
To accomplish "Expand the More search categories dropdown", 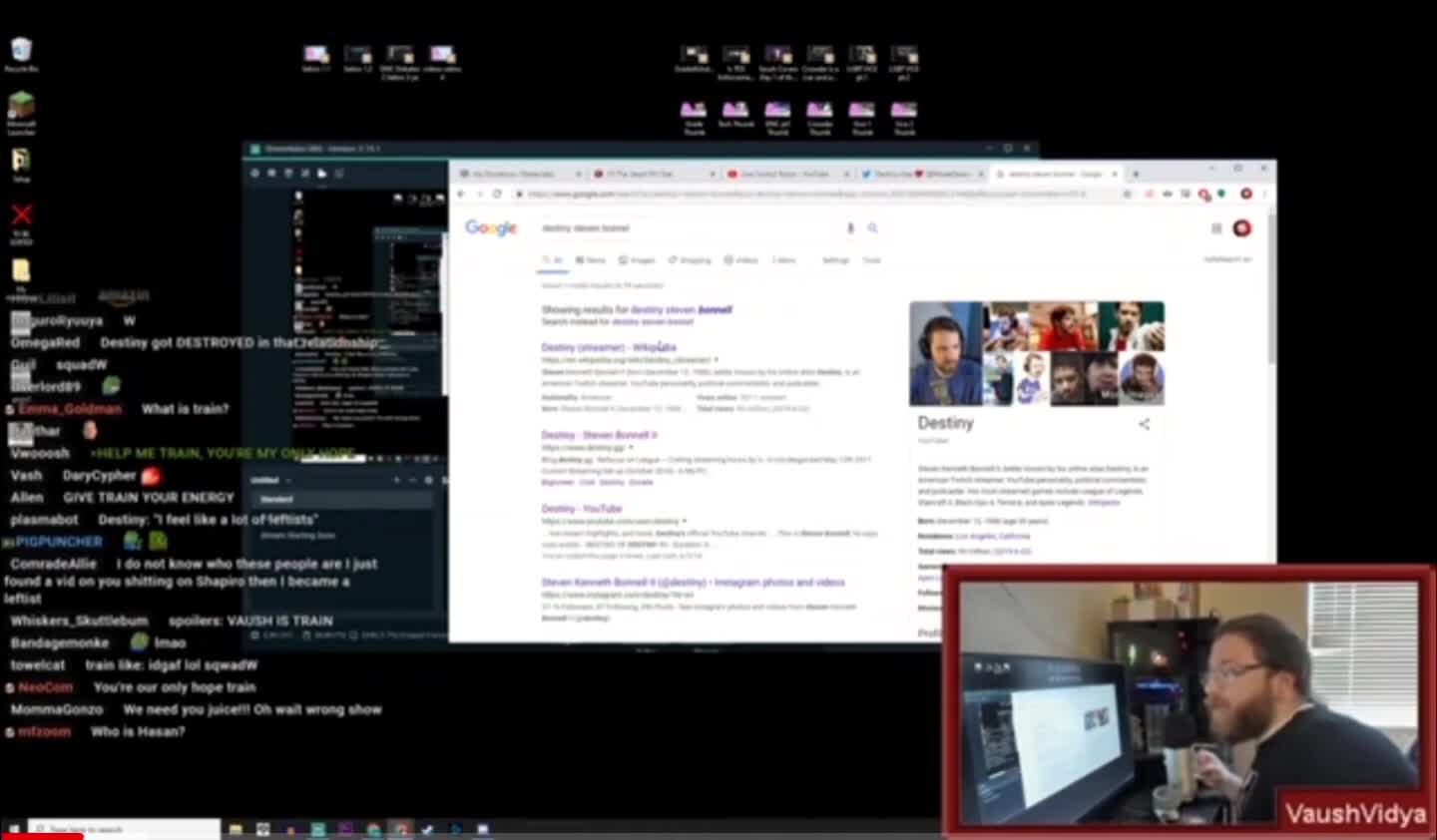I will point(784,259).
